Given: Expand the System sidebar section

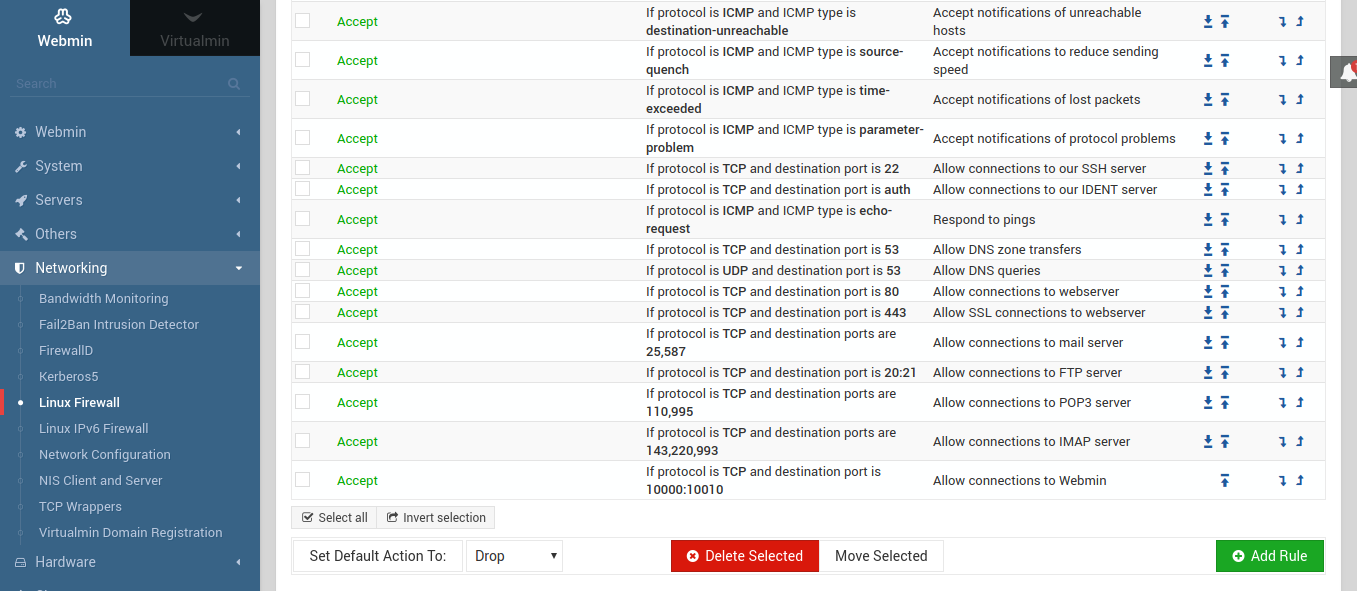Looking at the screenshot, I should tap(130, 166).
